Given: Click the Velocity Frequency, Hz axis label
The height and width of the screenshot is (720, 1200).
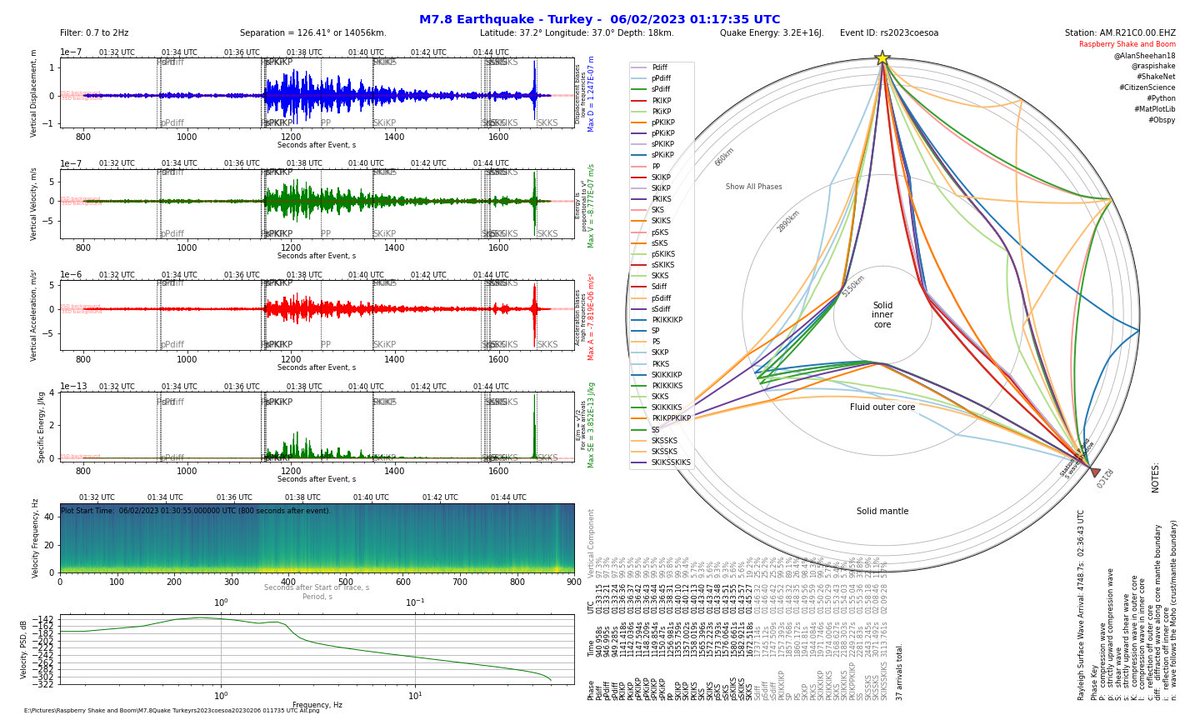Looking at the screenshot, I should point(37,538).
